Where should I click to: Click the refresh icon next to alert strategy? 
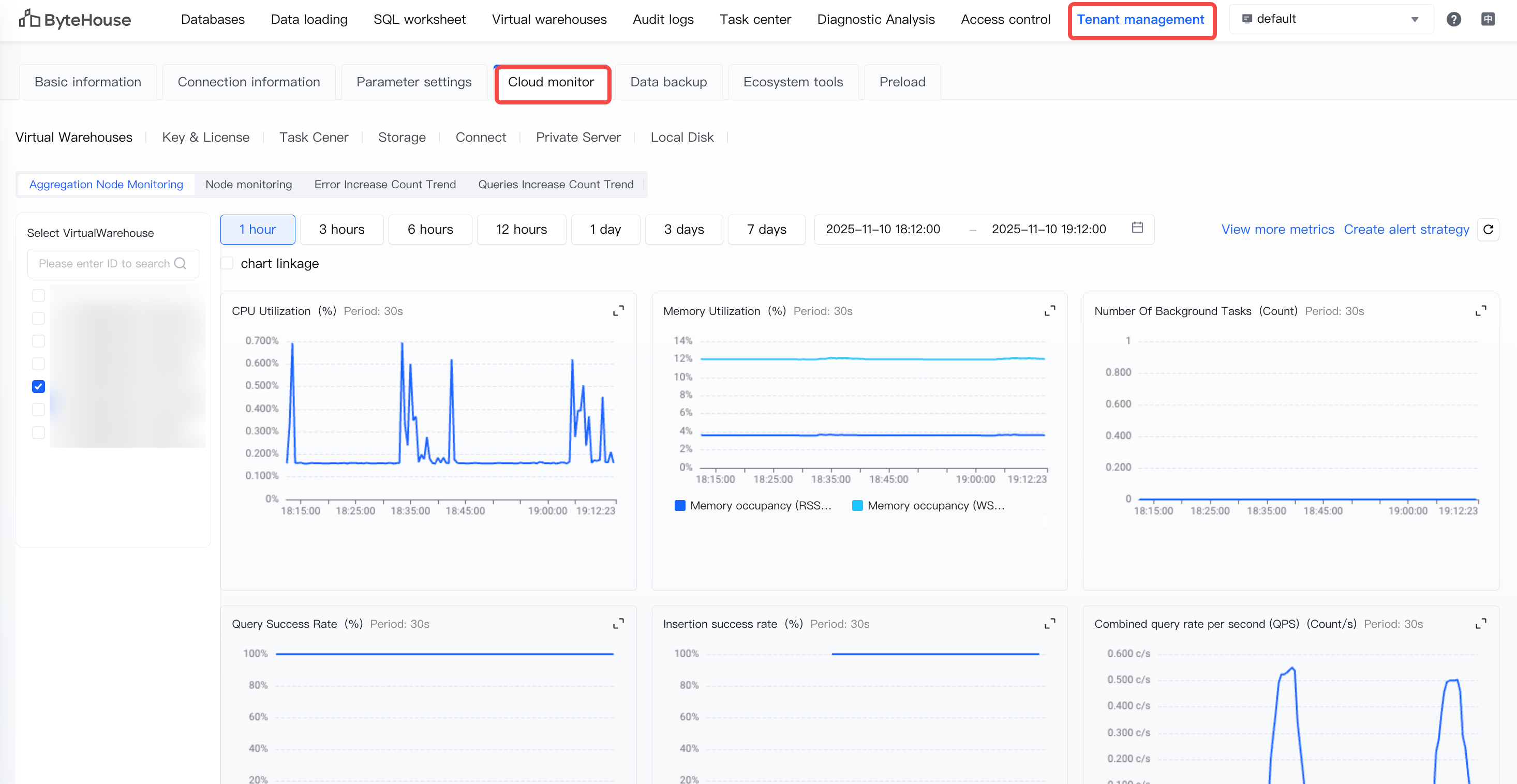(1488, 230)
